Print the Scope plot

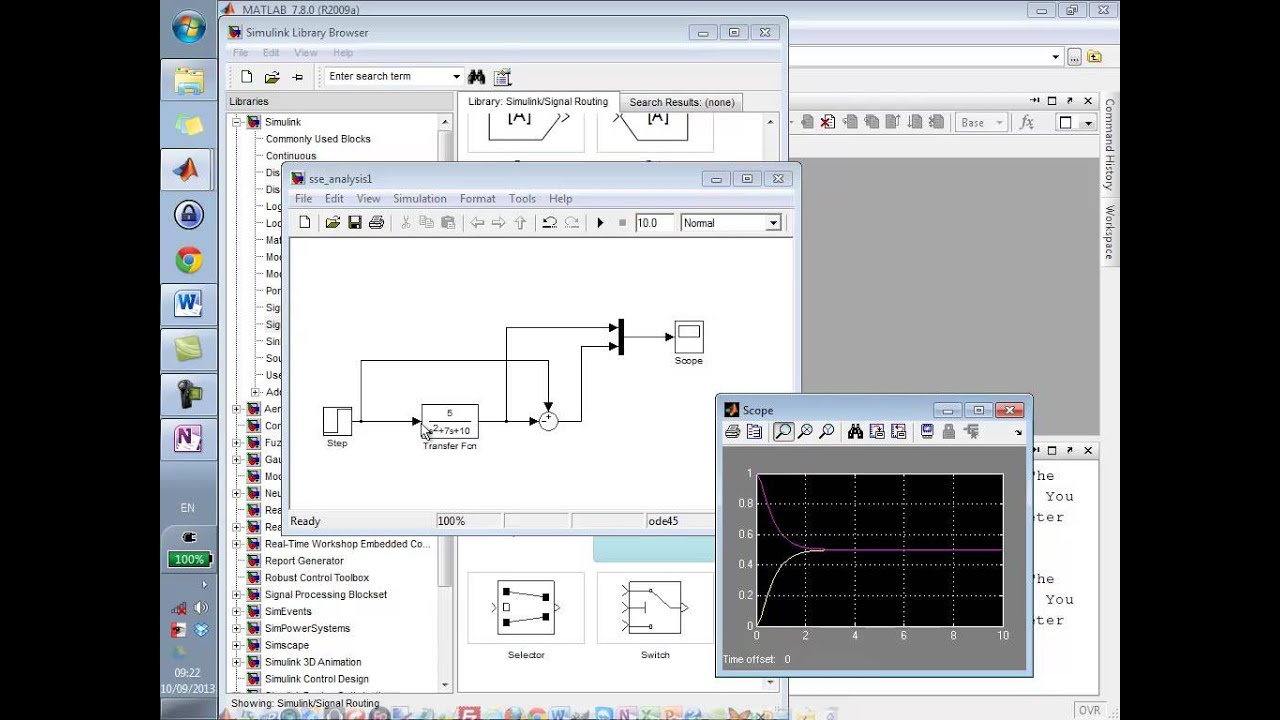pyautogui.click(x=733, y=432)
